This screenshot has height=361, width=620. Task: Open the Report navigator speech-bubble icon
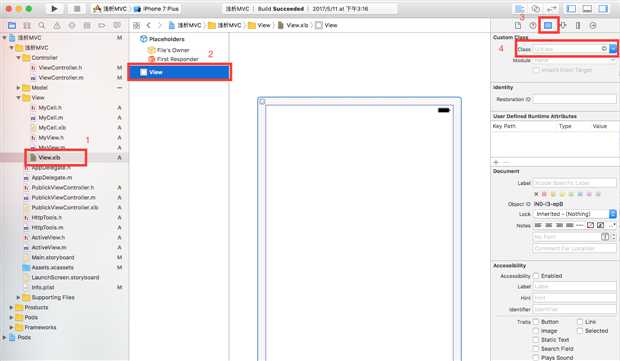(117, 25)
